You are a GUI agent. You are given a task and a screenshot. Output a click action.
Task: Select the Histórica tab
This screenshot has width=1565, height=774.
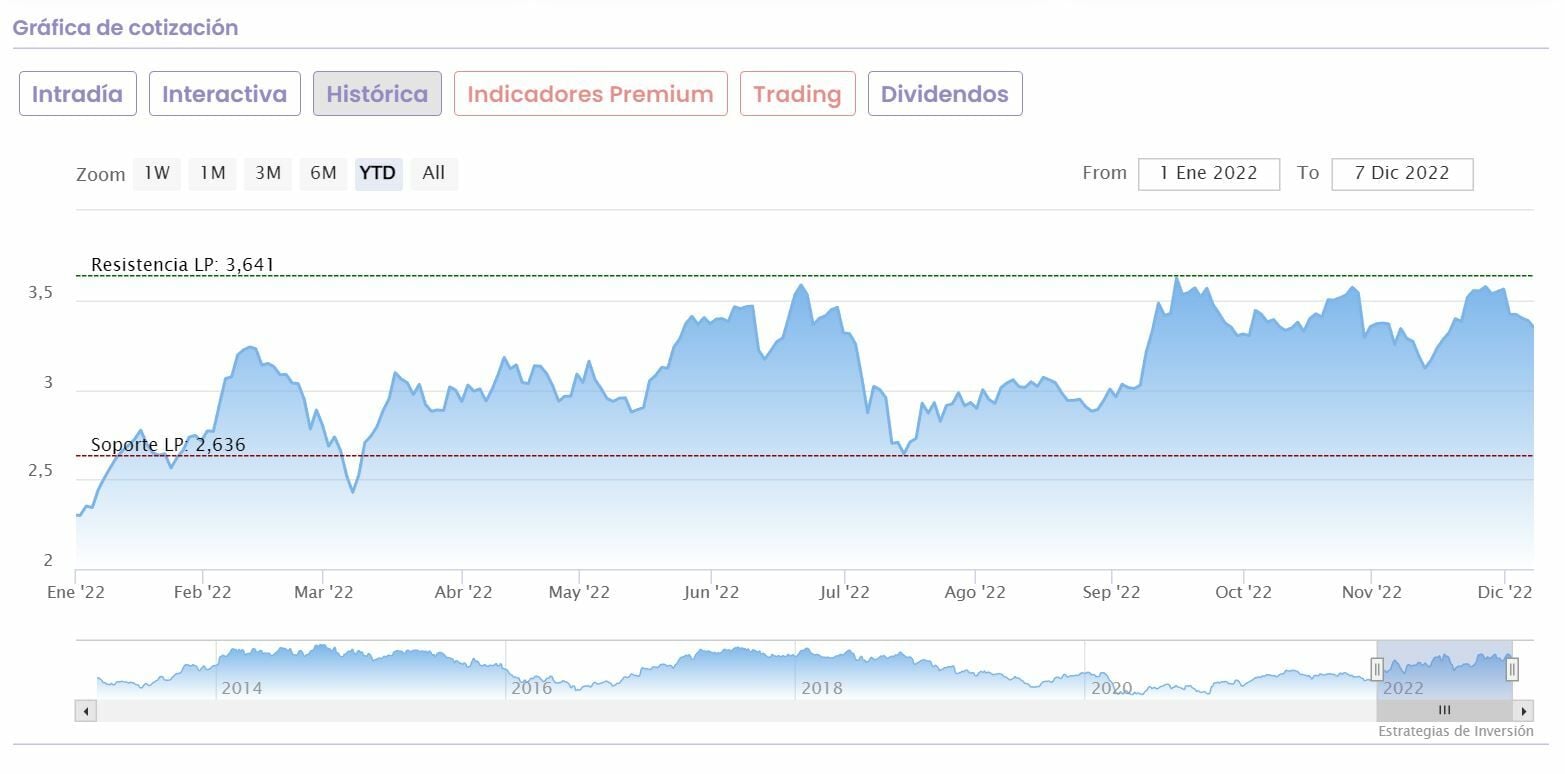click(x=377, y=94)
